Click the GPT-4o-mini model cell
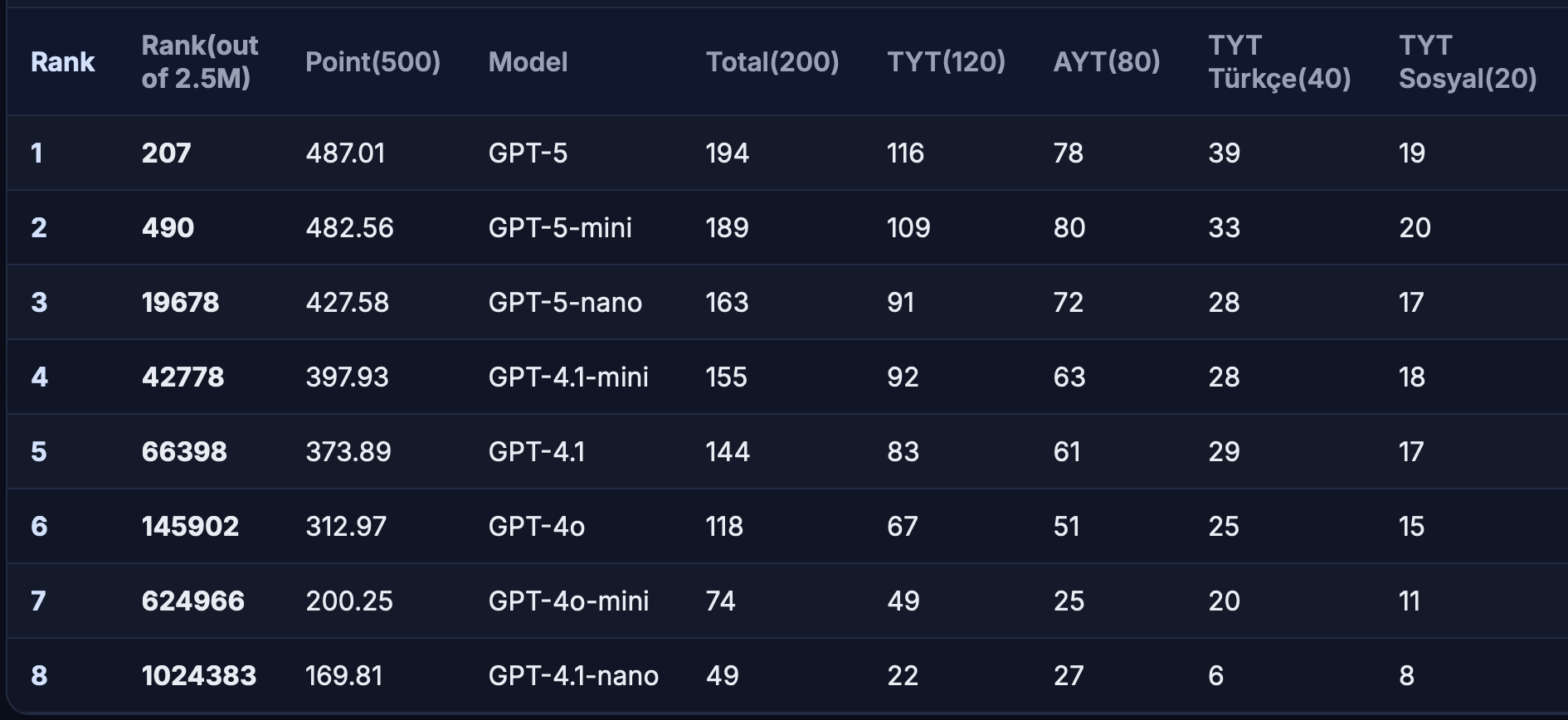The height and width of the screenshot is (720, 1568). click(568, 601)
